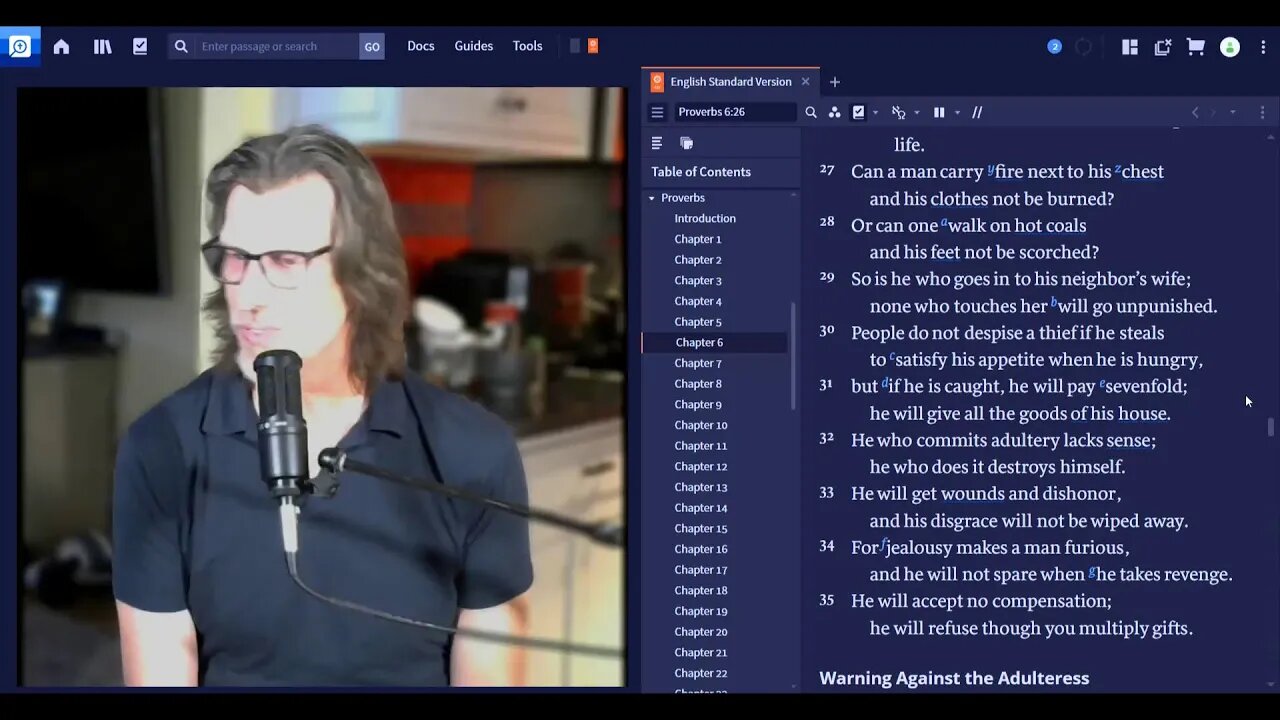Click verse number 32
The image size is (1280, 720).
tap(827, 438)
